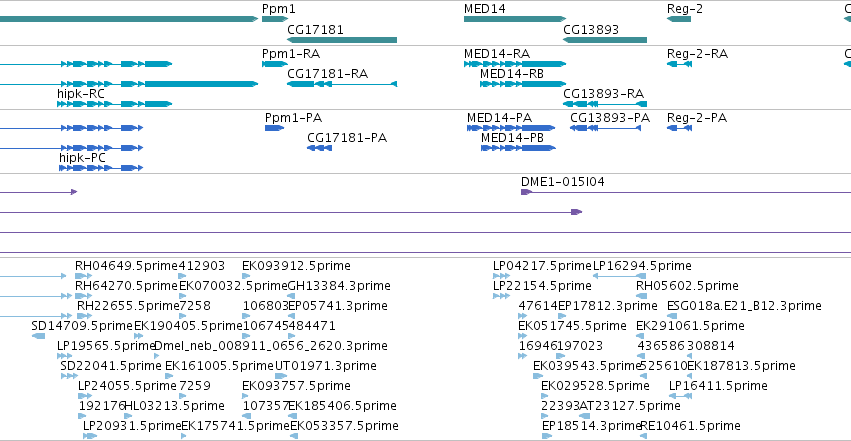Viewport: 851px width, 441px height.
Task: Select the LP19565.5prime EST label
Action: [x=106, y=346]
